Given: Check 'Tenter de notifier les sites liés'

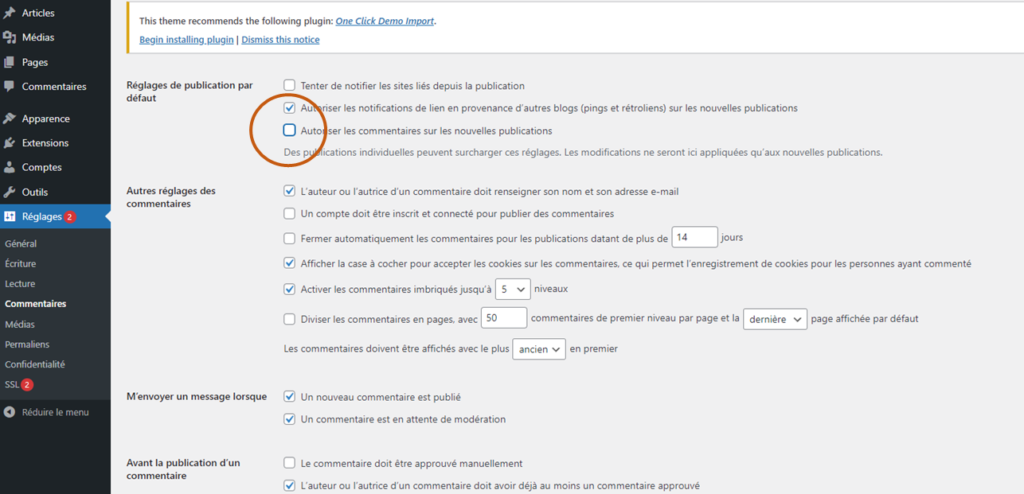Looking at the screenshot, I should coord(290,86).
